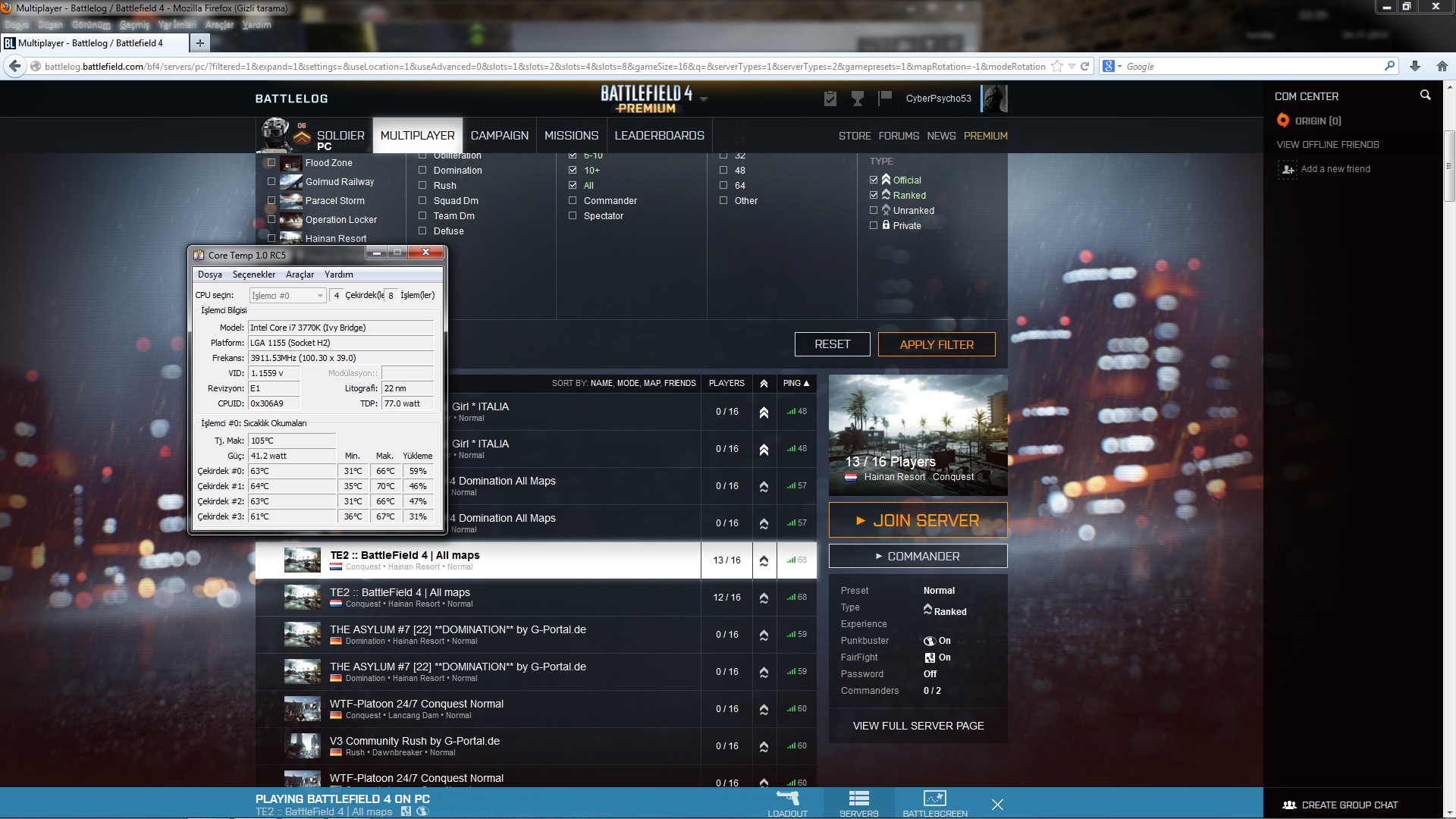The width and height of the screenshot is (1456, 819).
Task: Open the CAMPAIGN tab
Action: pos(500,135)
